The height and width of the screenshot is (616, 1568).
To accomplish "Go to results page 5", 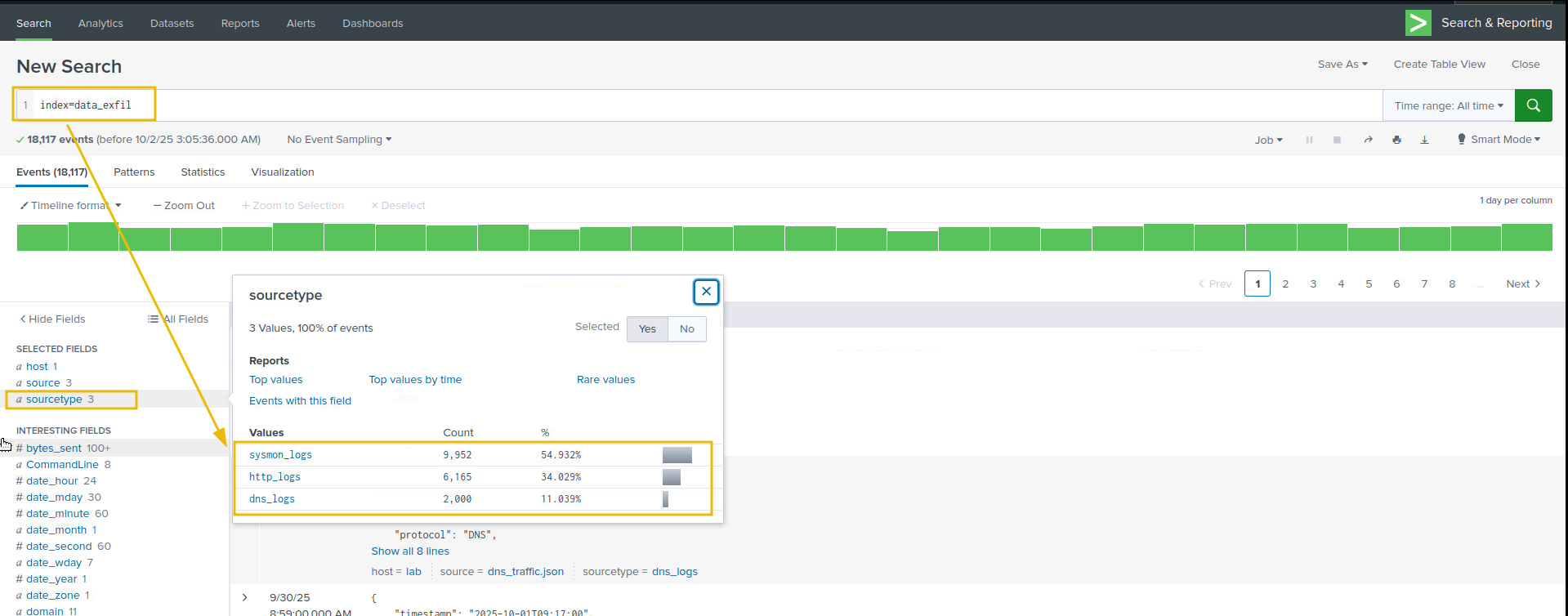I will [1369, 284].
